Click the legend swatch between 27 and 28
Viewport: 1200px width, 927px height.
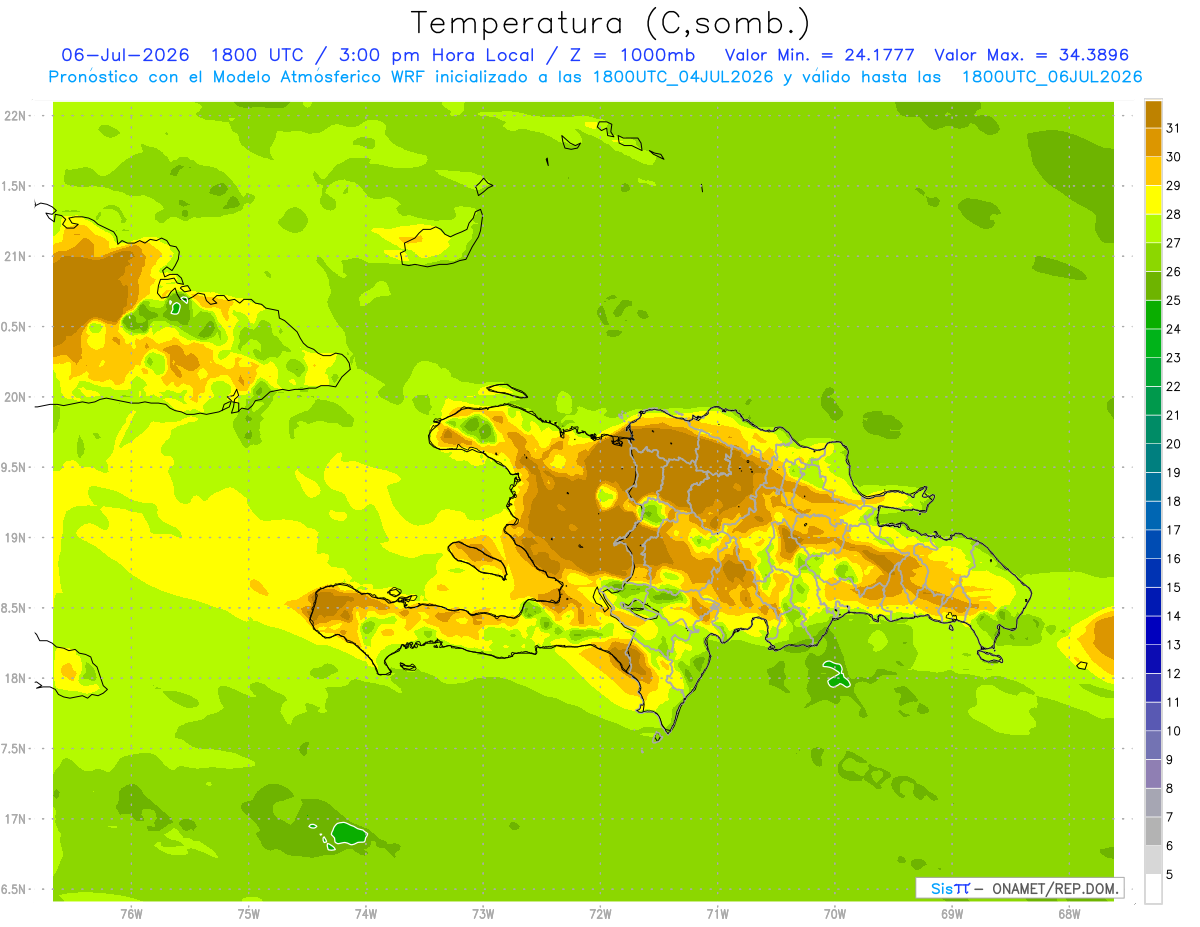[x=1153, y=228]
